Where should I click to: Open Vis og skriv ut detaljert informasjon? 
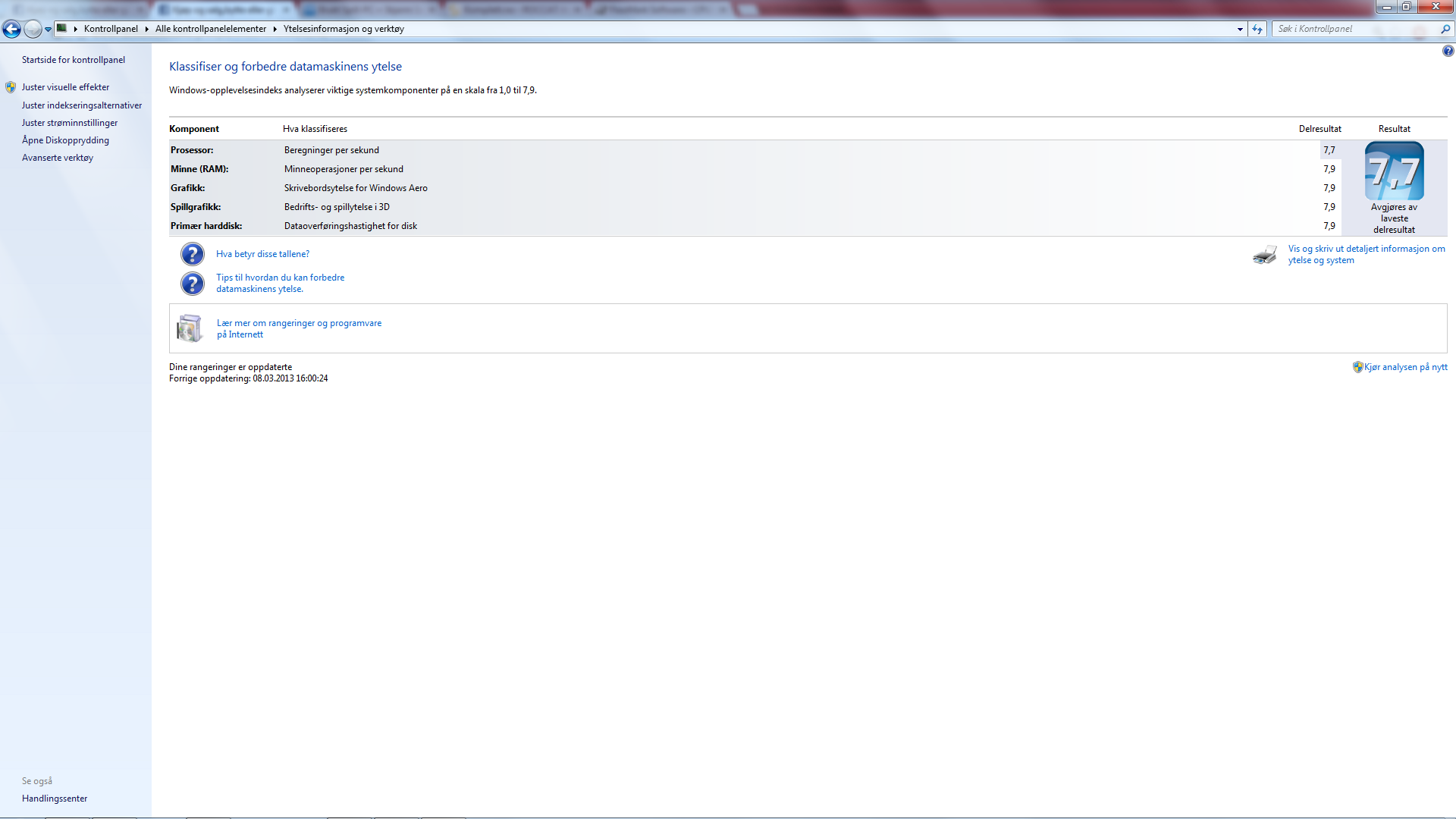(1367, 254)
